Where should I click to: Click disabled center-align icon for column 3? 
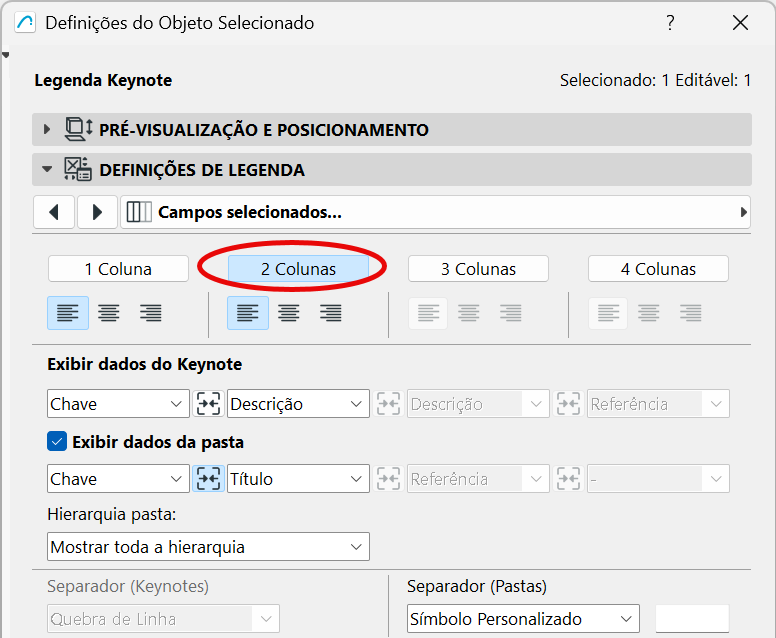tap(469, 313)
